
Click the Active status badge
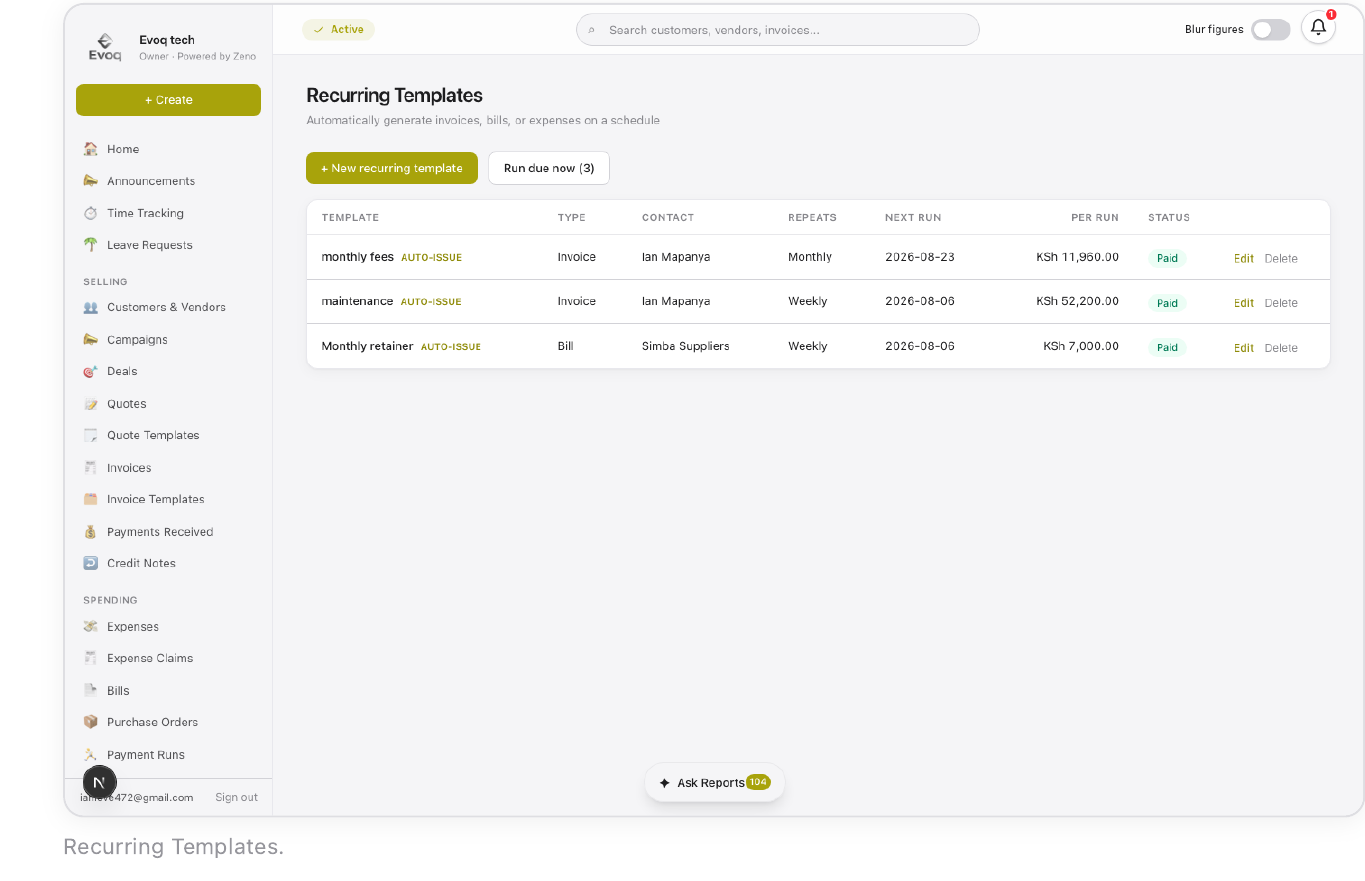pos(338,30)
